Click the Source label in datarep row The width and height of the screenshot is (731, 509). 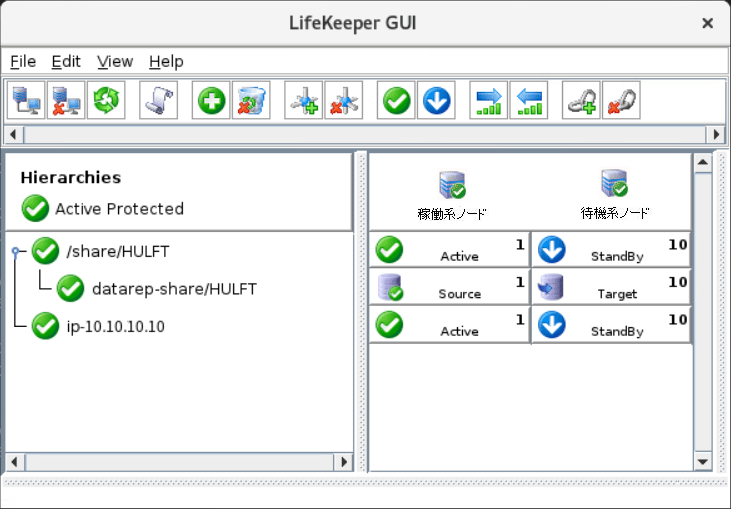[460, 294]
